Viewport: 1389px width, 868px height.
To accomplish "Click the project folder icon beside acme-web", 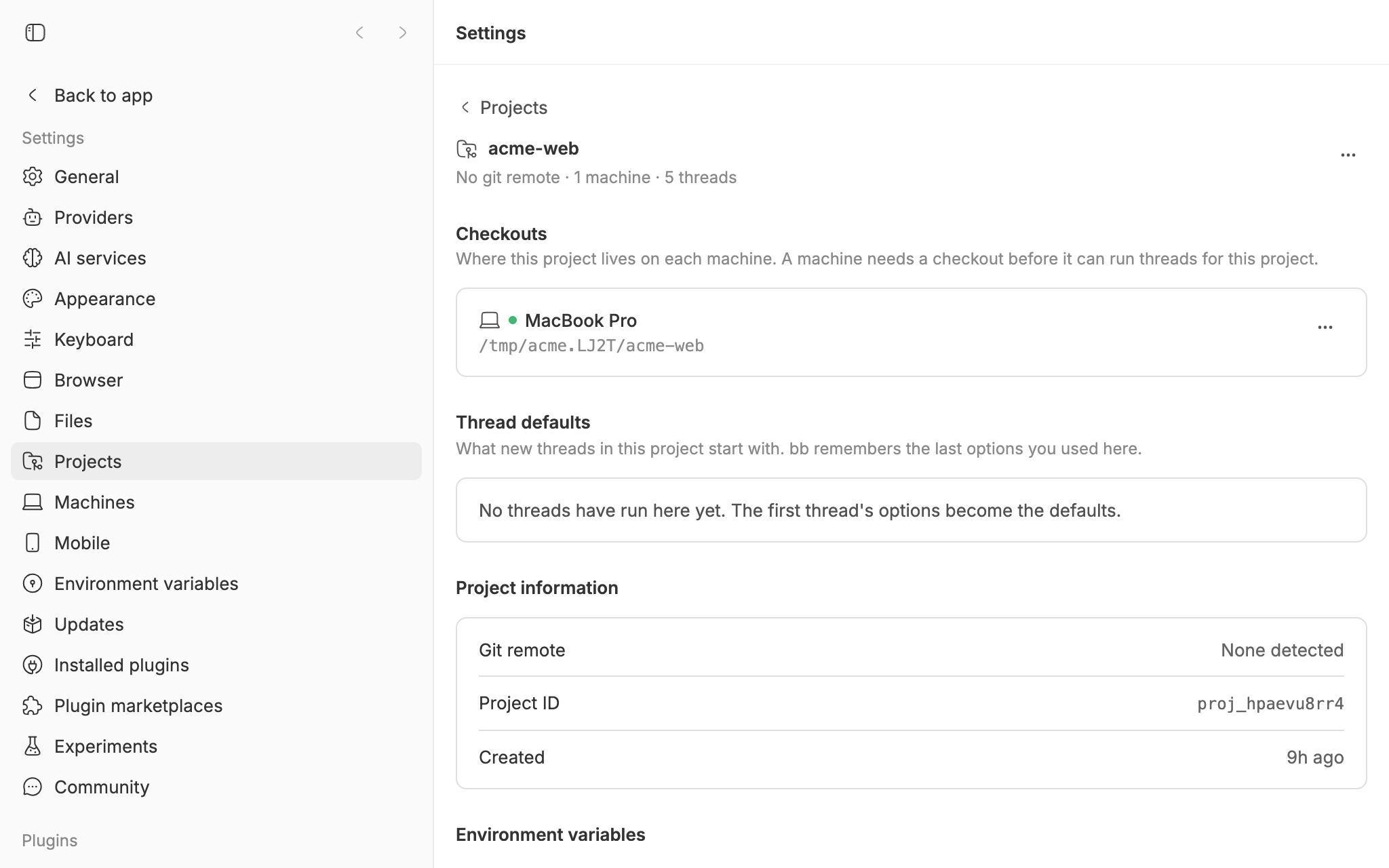I will (x=467, y=149).
